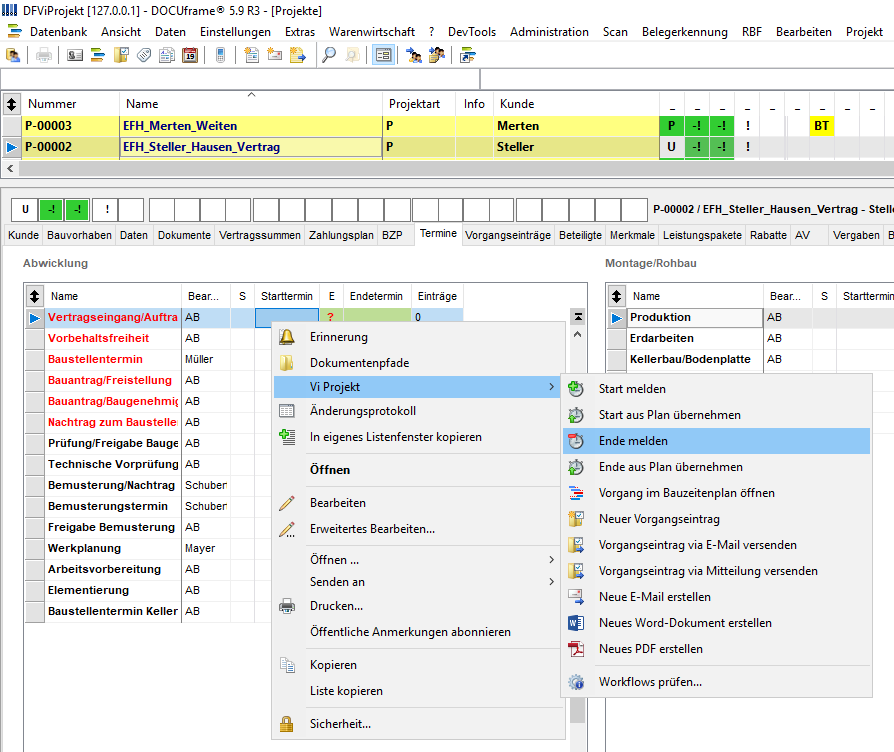894x752 pixels.
Task: Open the Leistungspakete tab
Action: (x=702, y=235)
